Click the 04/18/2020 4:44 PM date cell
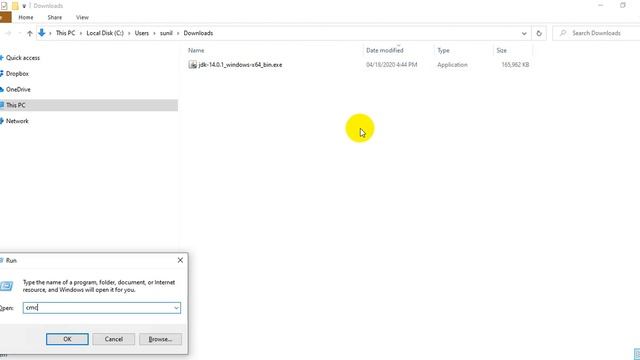The height and width of the screenshot is (360, 640). [x=391, y=65]
